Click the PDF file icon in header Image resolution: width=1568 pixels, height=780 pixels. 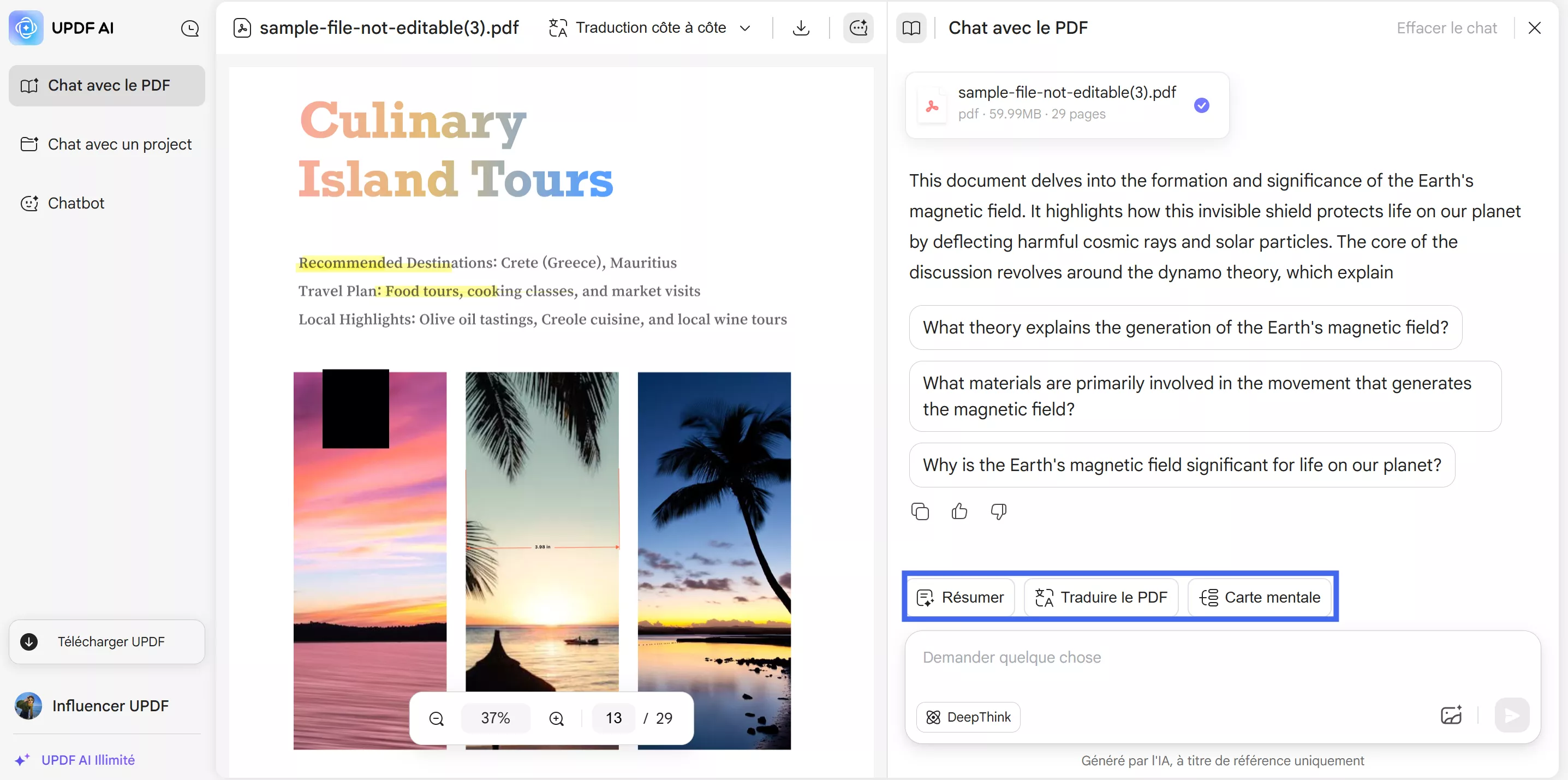tap(242, 28)
